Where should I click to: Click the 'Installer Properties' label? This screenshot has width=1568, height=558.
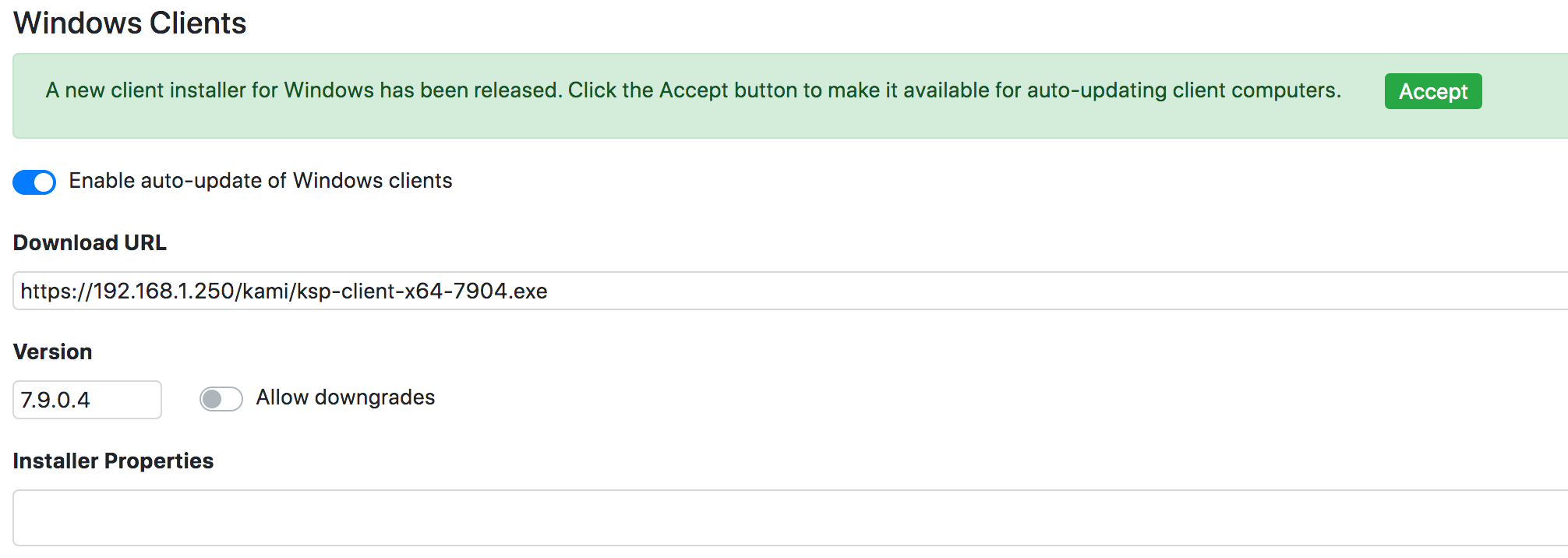tap(113, 461)
